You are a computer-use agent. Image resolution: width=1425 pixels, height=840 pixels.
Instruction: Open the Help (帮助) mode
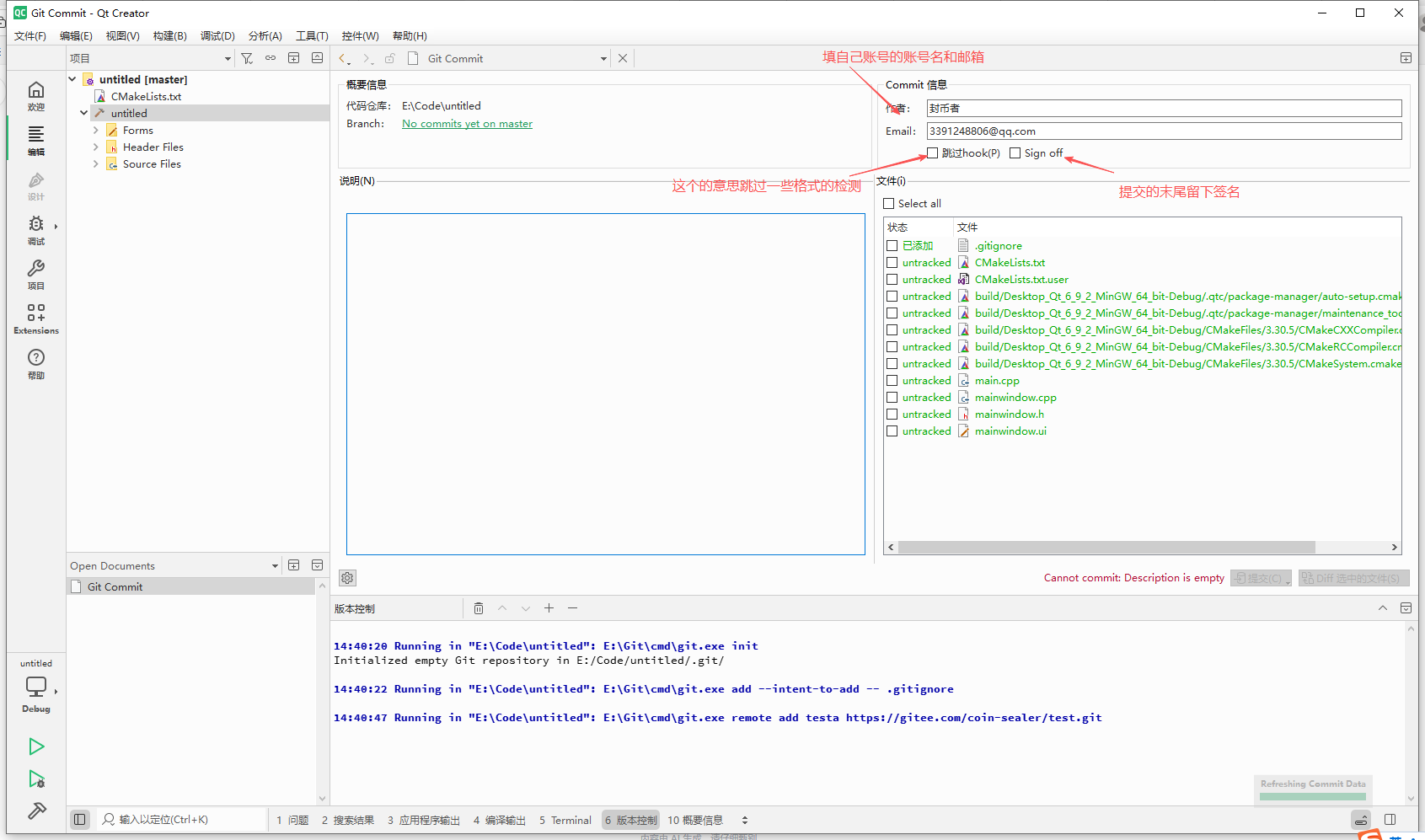[x=35, y=364]
